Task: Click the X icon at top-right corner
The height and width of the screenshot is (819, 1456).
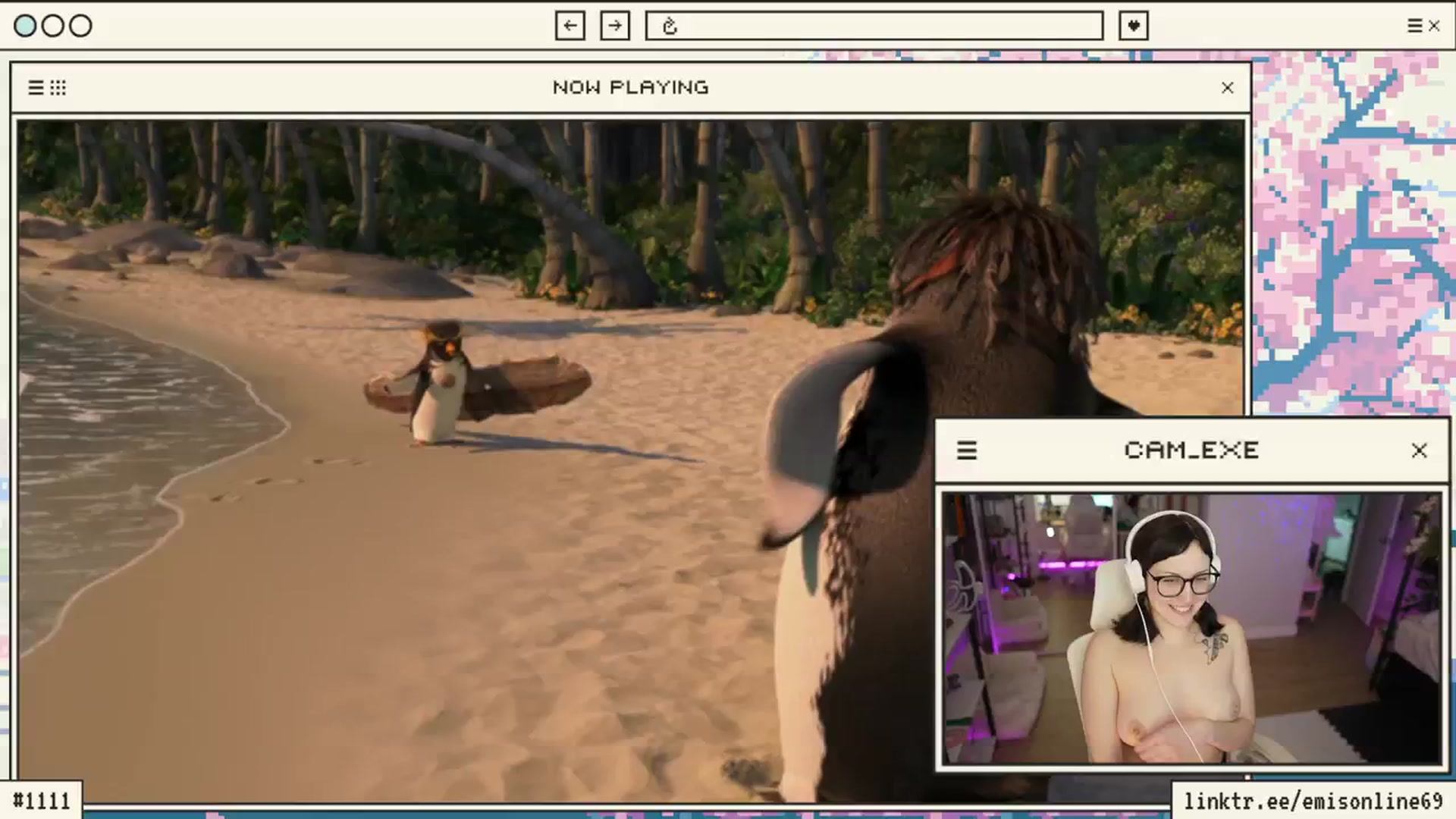Action: click(1434, 26)
